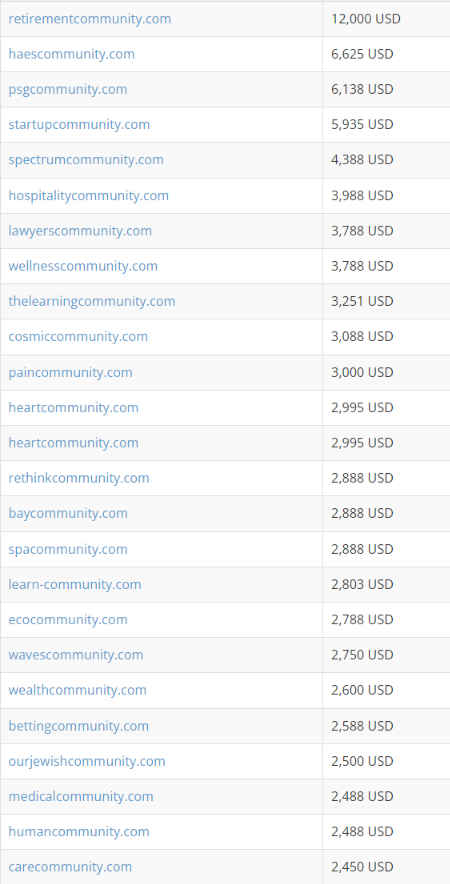Select hospitalitycommunity.com domain
The width and height of the screenshot is (450, 884).
coord(89,196)
